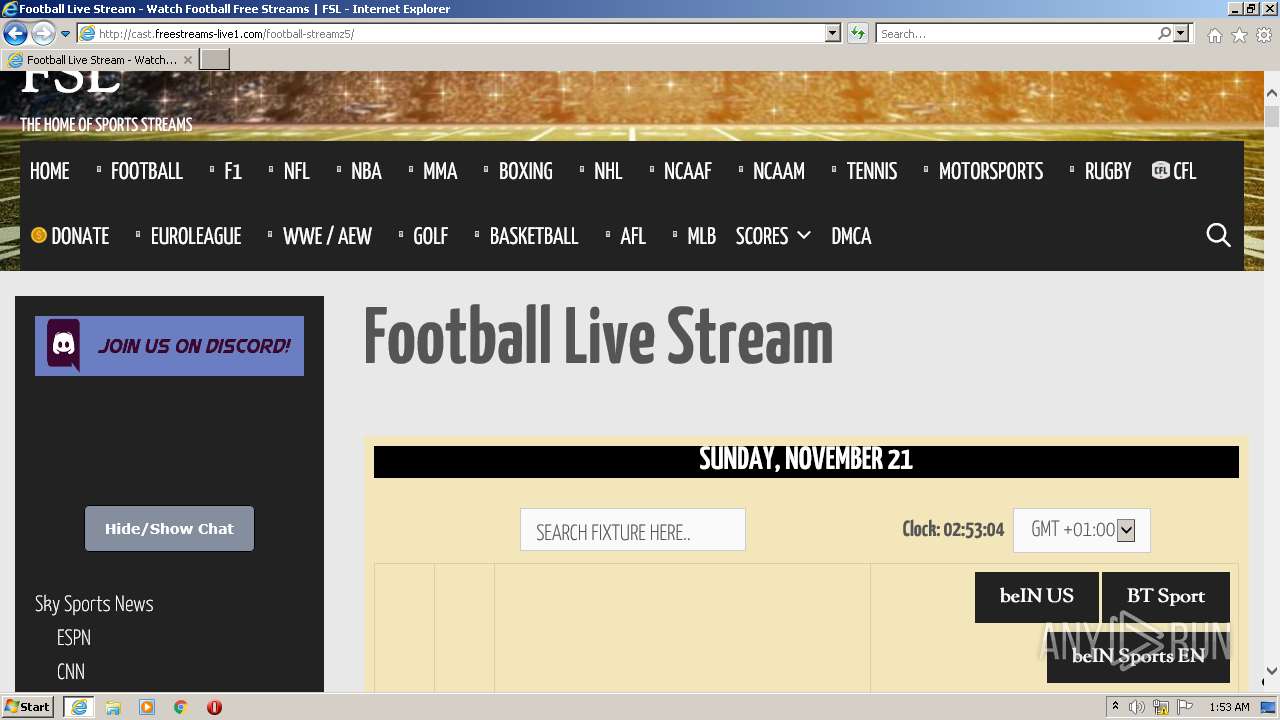Viewport: 1280px width, 720px height.
Task: Open the MOTORSPORTS menu item
Action: coord(991,171)
